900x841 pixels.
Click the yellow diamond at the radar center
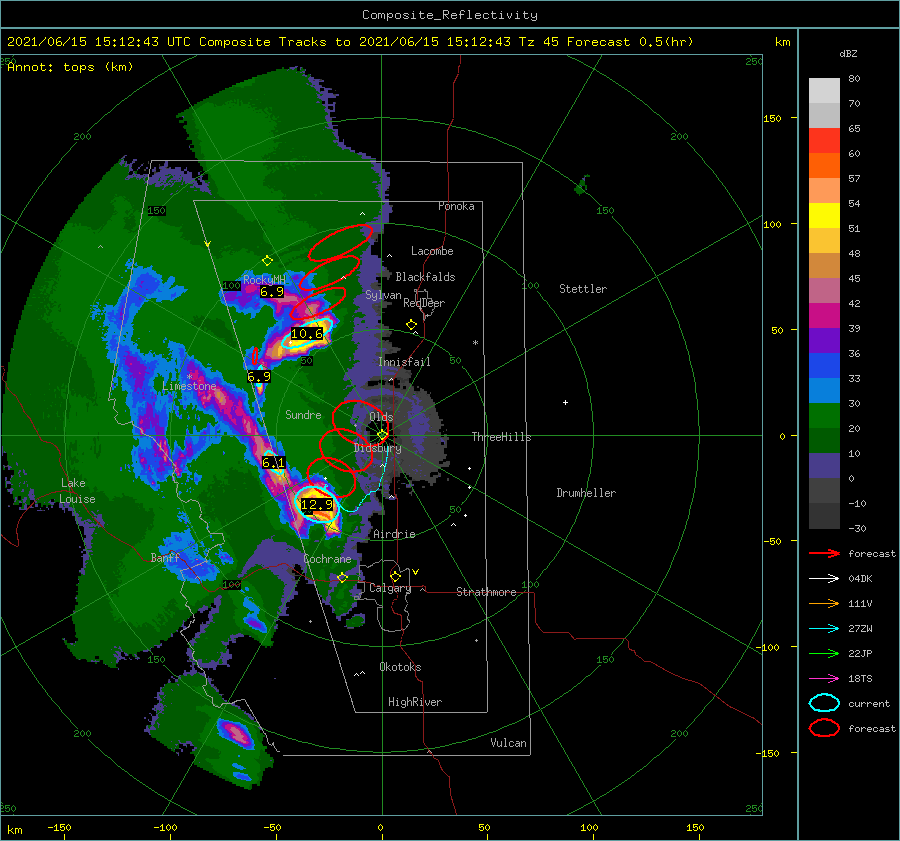pyautogui.click(x=382, y=435)
